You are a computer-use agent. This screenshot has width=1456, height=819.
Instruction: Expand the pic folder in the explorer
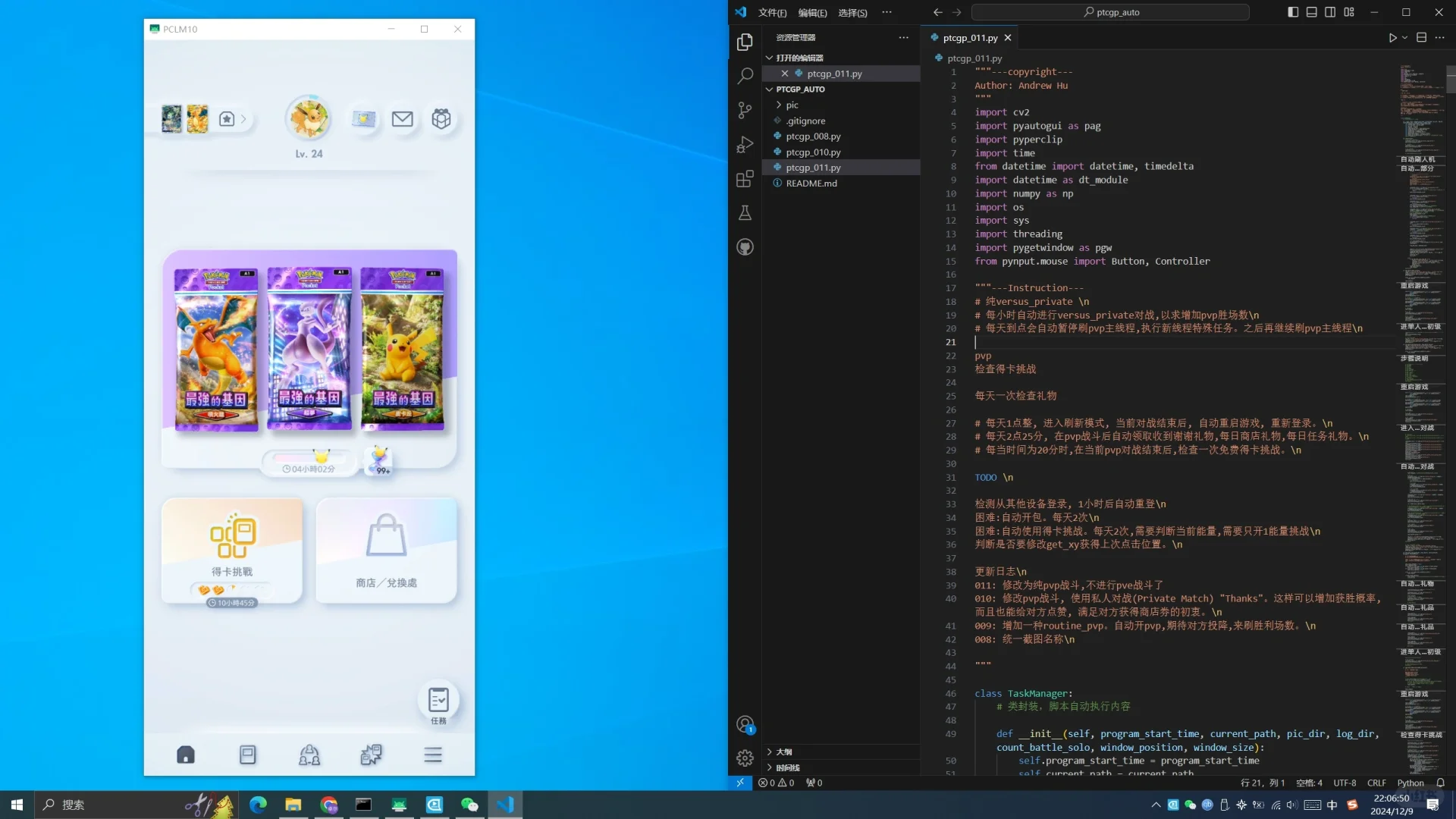pyautogui.click(x=792, y=105)
